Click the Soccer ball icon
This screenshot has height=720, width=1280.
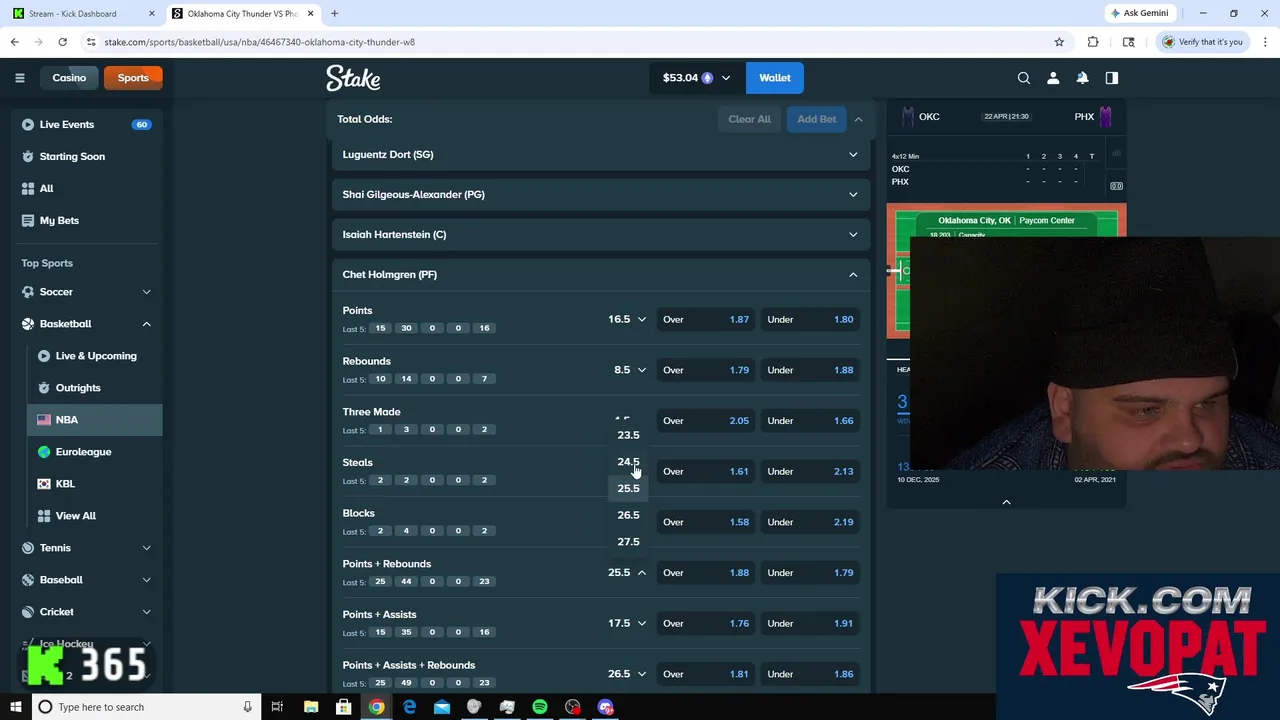click(x=28, y=292)
